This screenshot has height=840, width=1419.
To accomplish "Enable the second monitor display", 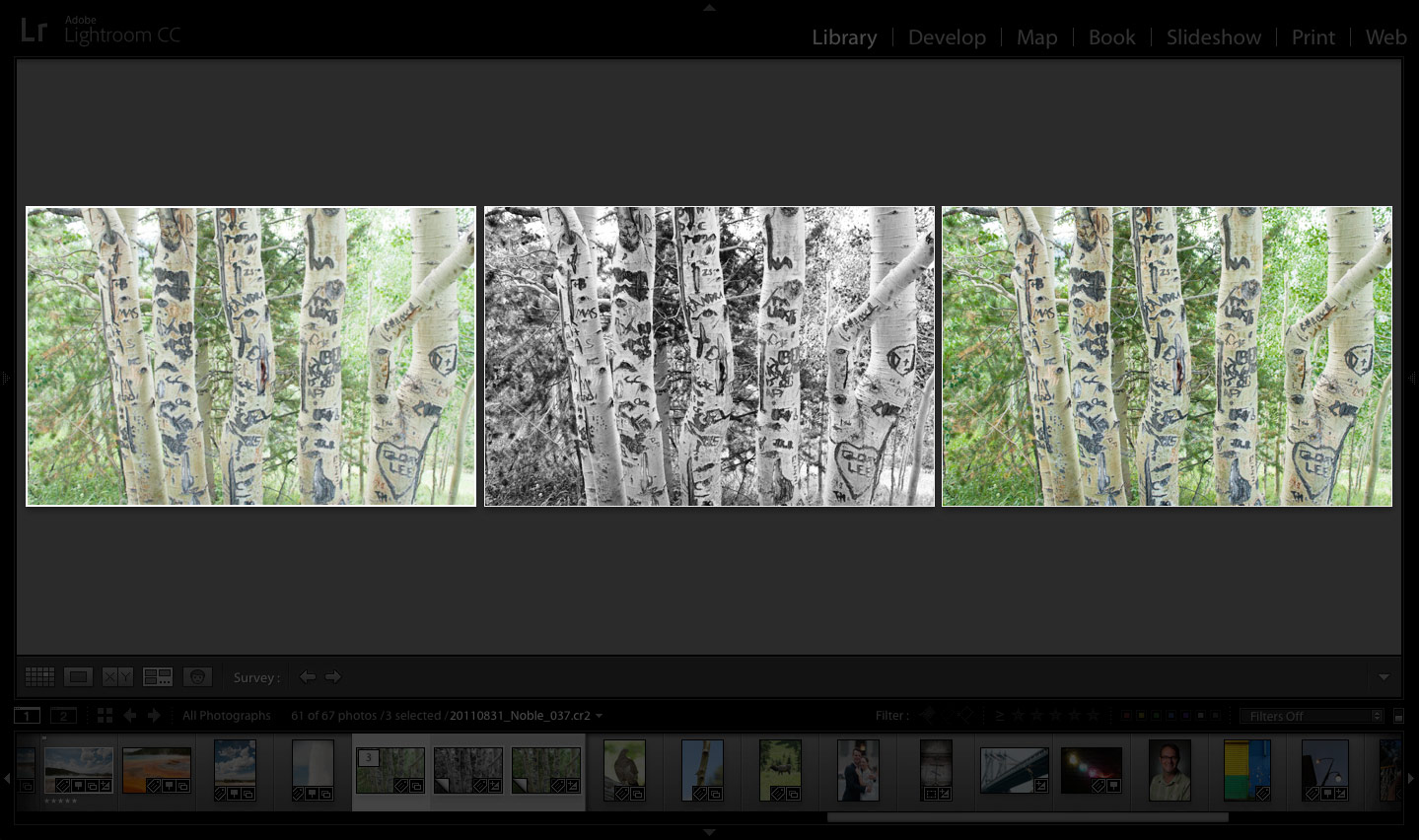I will 64,715.
